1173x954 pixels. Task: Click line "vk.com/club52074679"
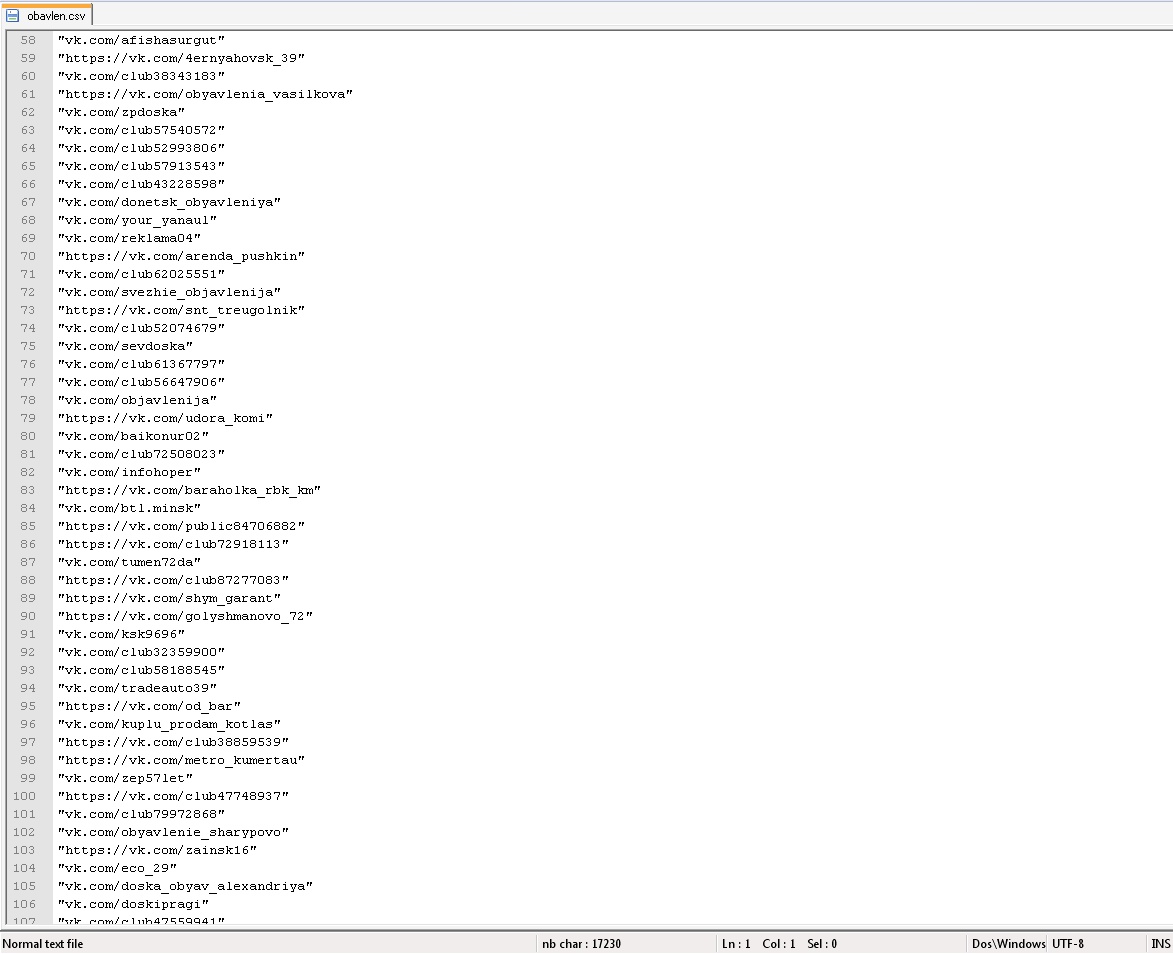click(141, 328)
